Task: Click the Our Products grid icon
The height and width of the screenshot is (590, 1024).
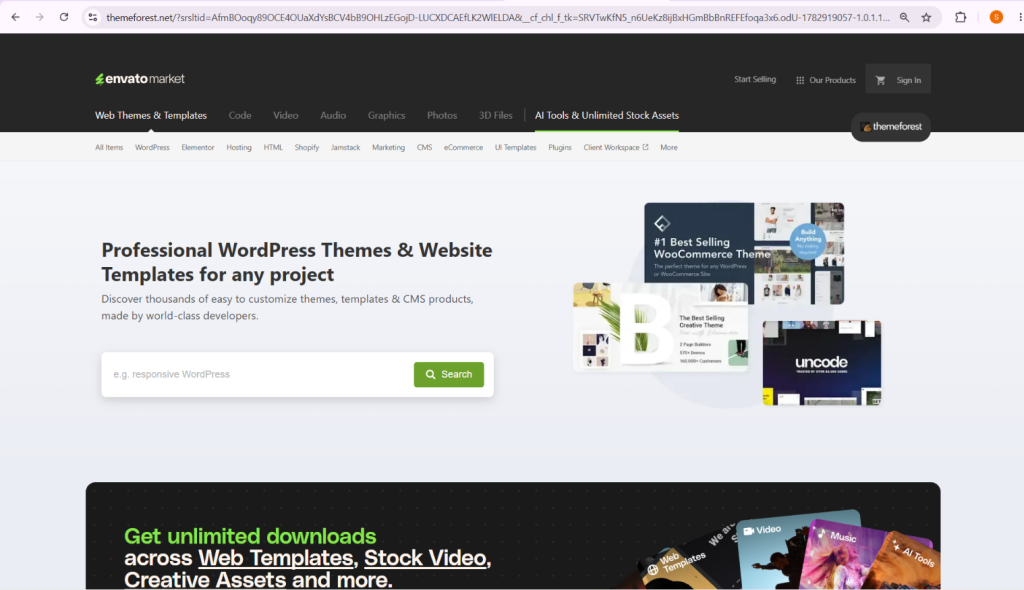Action: click(x=800, y=80)
